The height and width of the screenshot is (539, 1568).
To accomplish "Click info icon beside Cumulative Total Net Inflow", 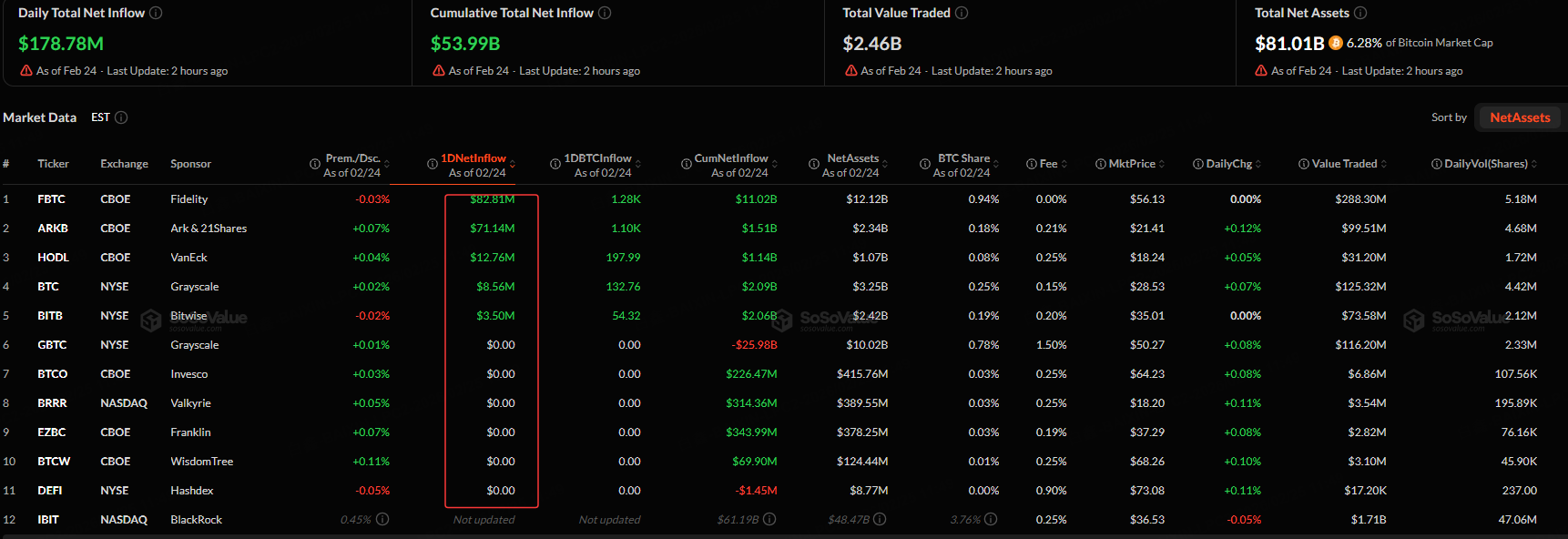I will [605, 13].
